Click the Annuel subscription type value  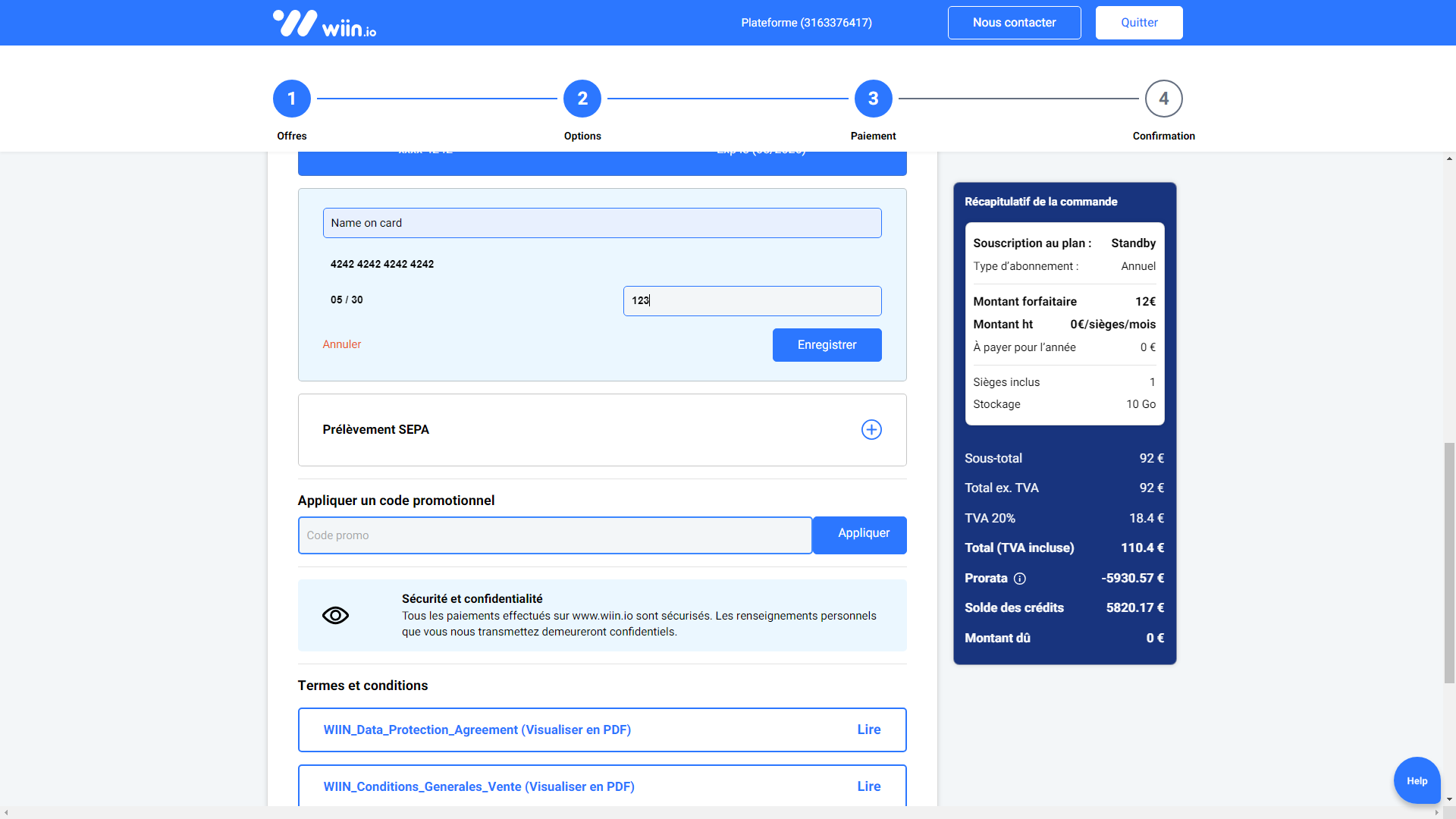click(1138, 266)
